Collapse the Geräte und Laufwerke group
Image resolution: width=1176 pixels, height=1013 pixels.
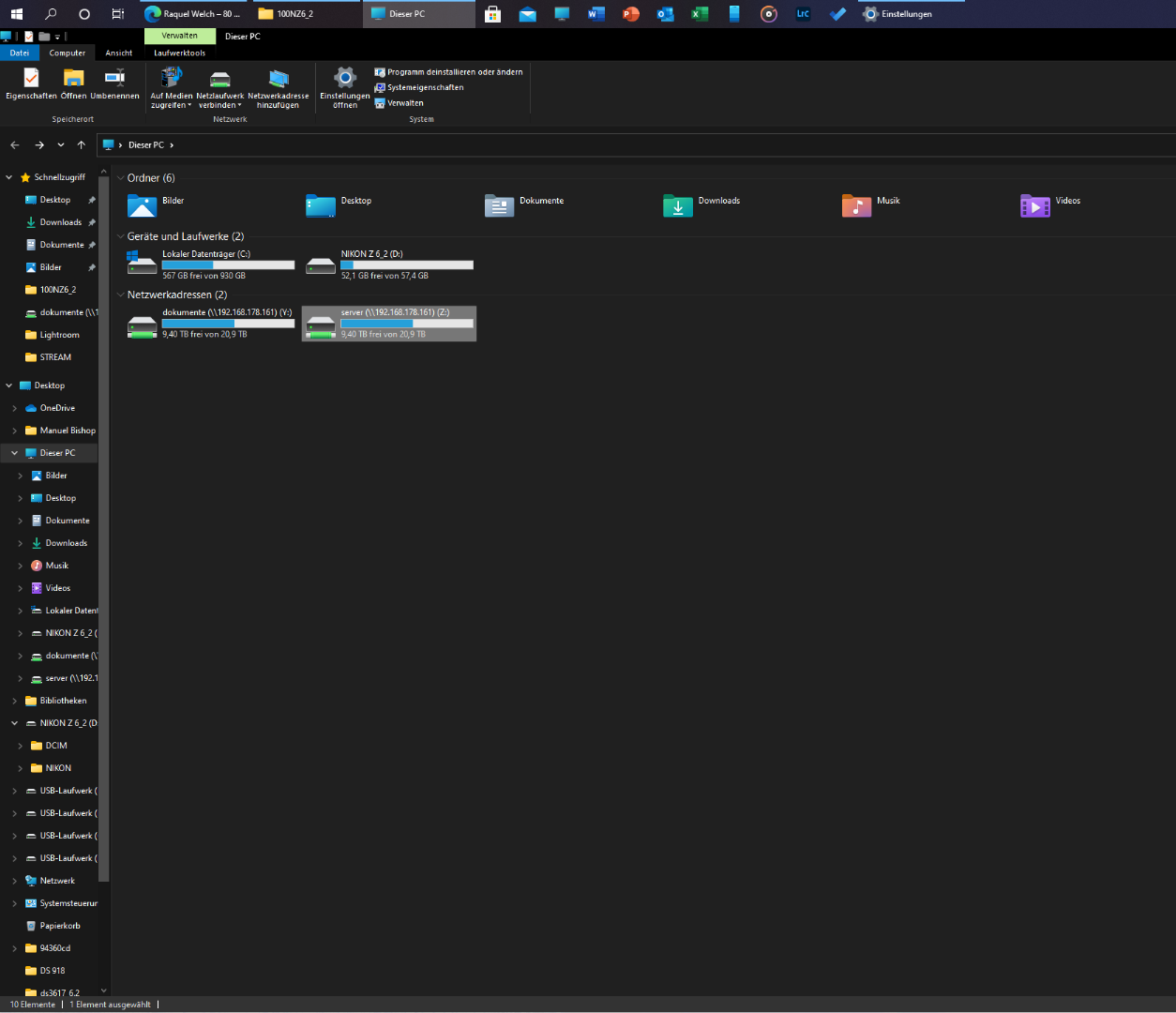(120, 236)
